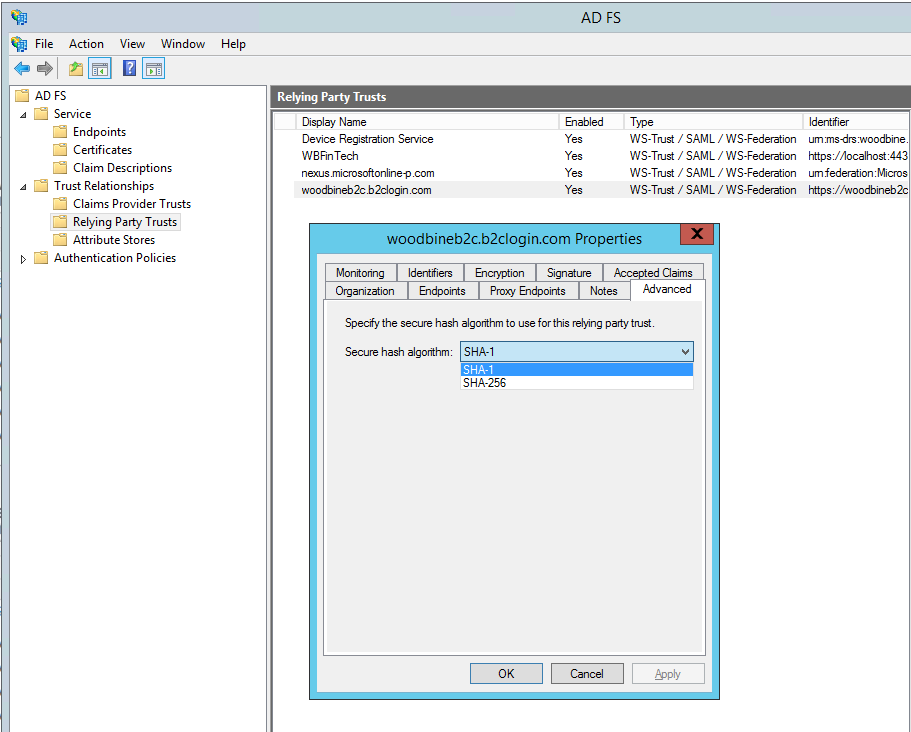The image size is (911, 732).
Task: Select the Device Registration Service row
Action: [601, 139]
